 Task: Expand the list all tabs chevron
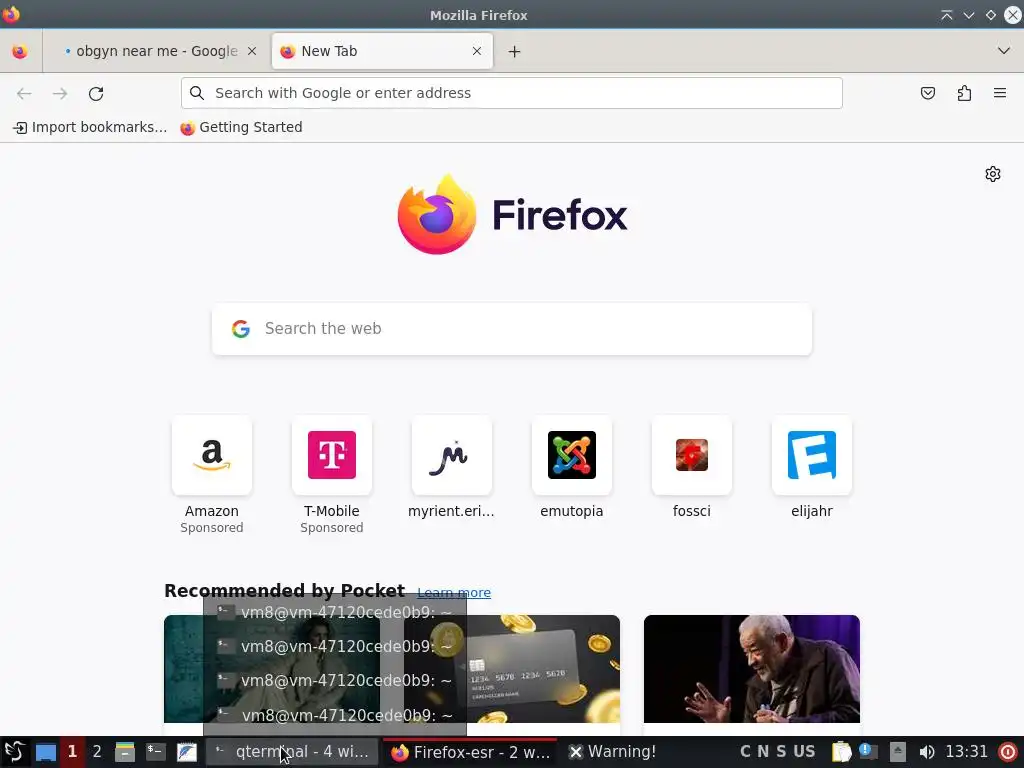pyautogui.click(x=1004, y=51)
